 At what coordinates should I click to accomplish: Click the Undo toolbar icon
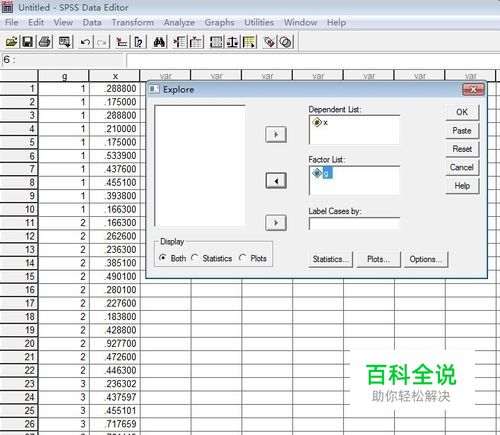[86, 42]
